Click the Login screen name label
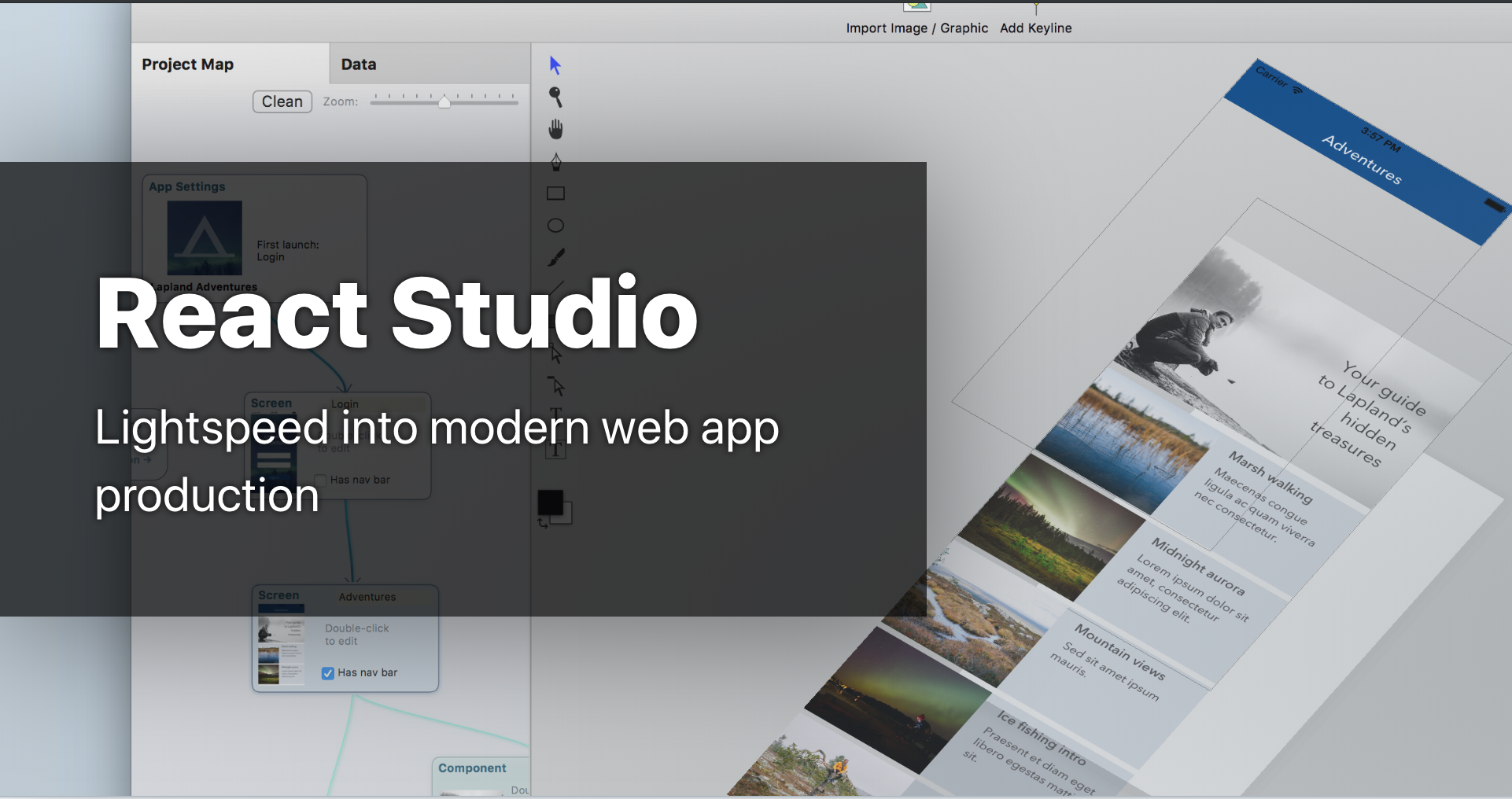 (x=345, y=403)
